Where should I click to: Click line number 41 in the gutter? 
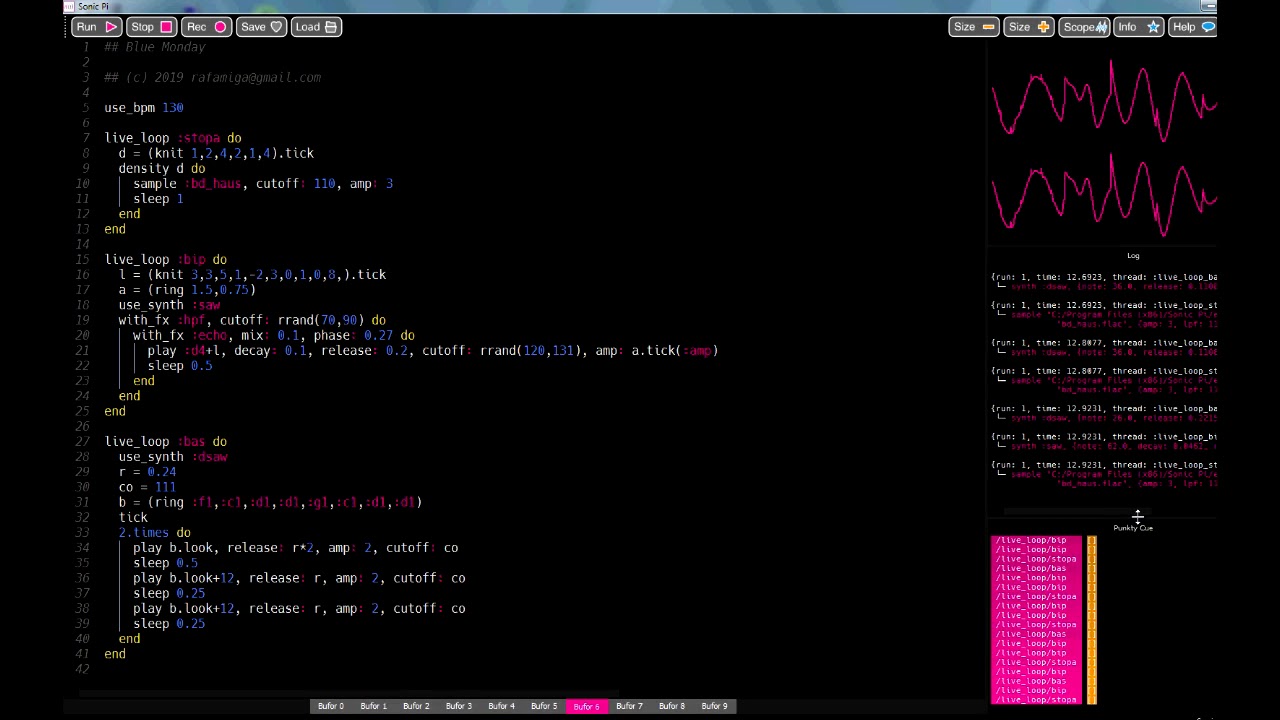point(83,654)
